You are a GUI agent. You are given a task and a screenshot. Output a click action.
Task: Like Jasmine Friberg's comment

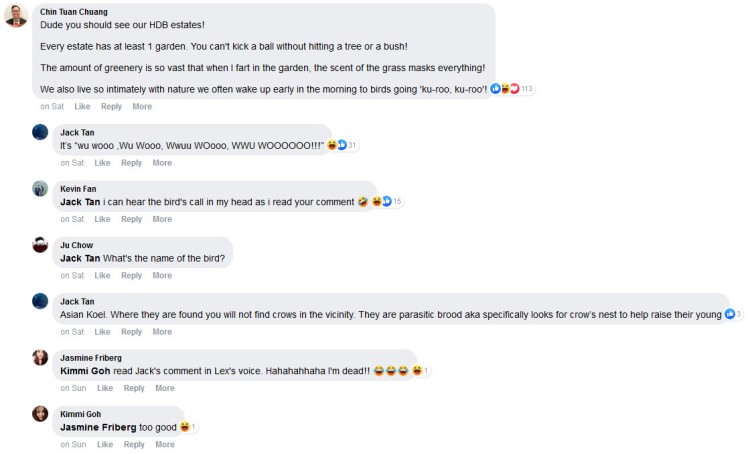click(104, 388)
